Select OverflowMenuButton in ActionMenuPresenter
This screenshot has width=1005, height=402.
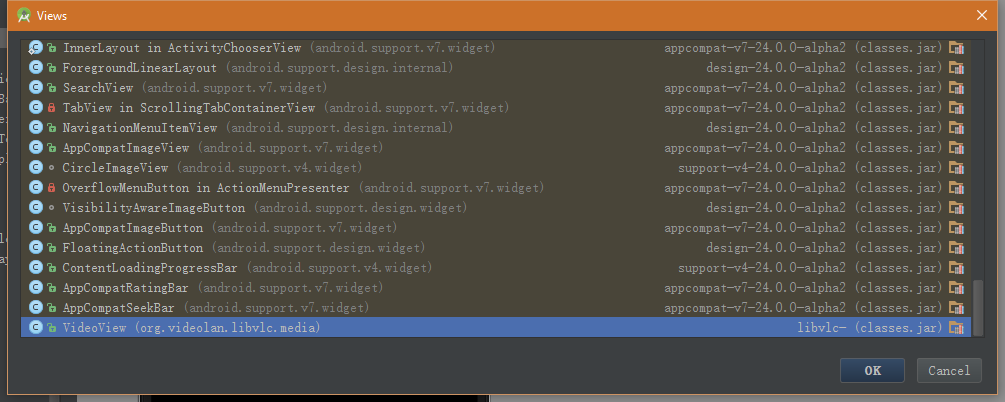click(496, 188)
